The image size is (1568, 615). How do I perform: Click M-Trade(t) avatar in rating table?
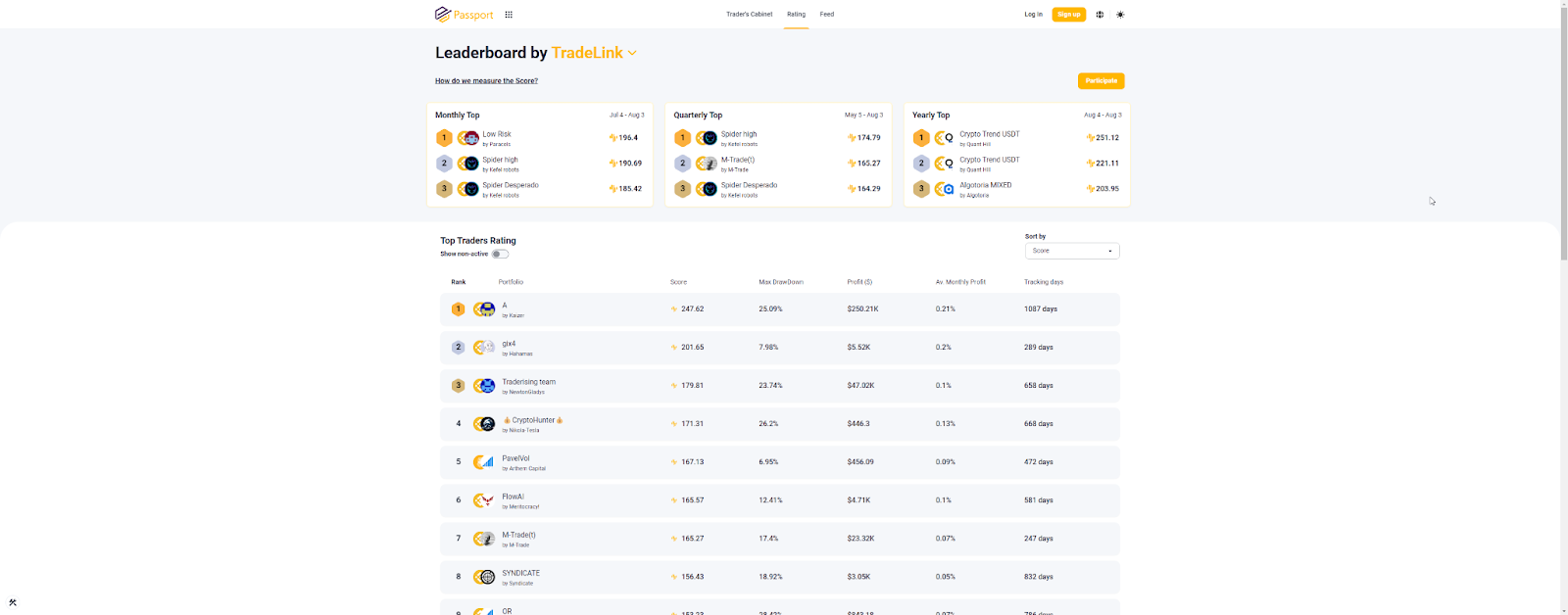pyautogui.click(x=487, y=539)
